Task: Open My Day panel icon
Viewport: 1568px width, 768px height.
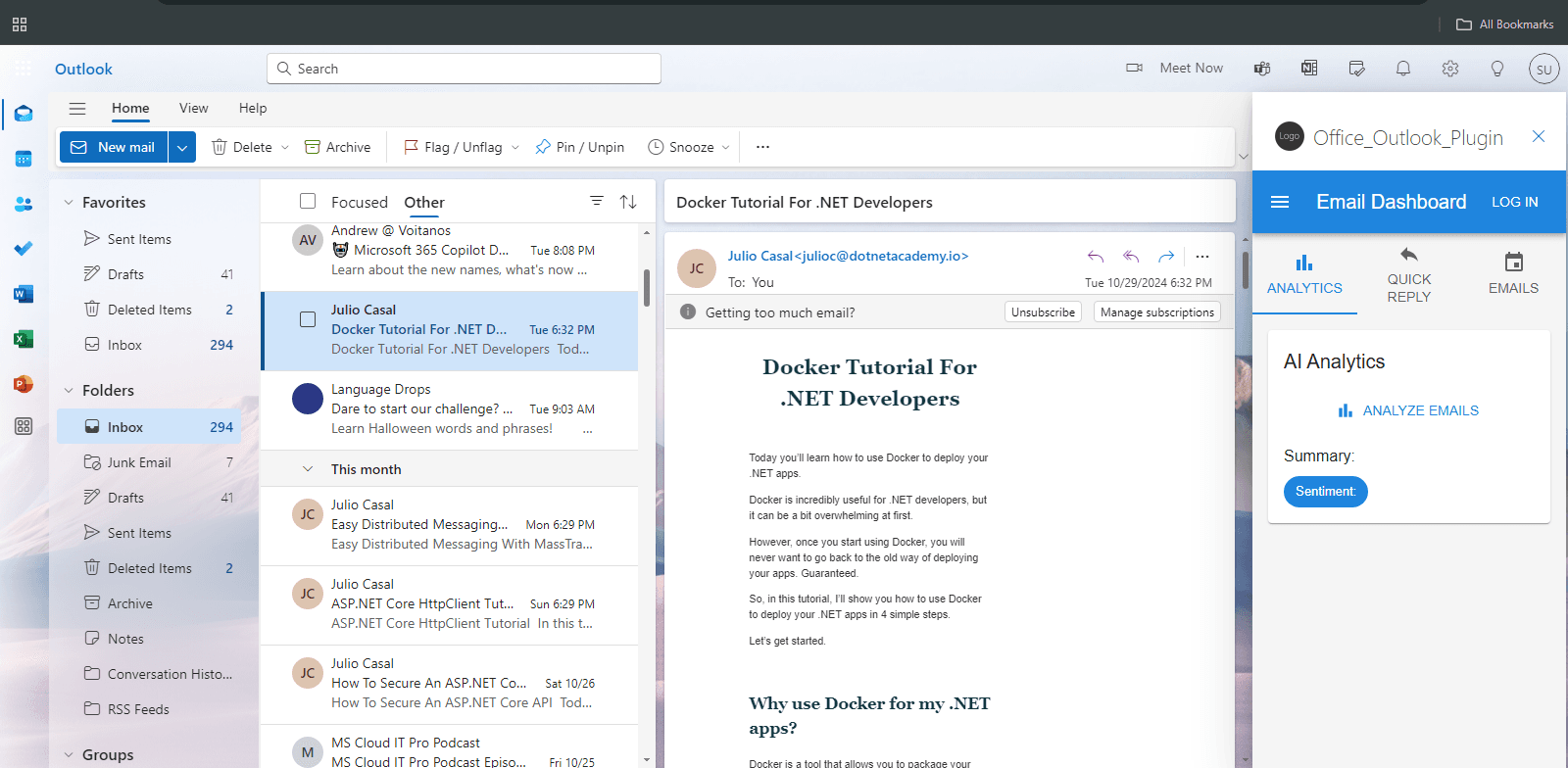Action: (x=1356, y=69)
